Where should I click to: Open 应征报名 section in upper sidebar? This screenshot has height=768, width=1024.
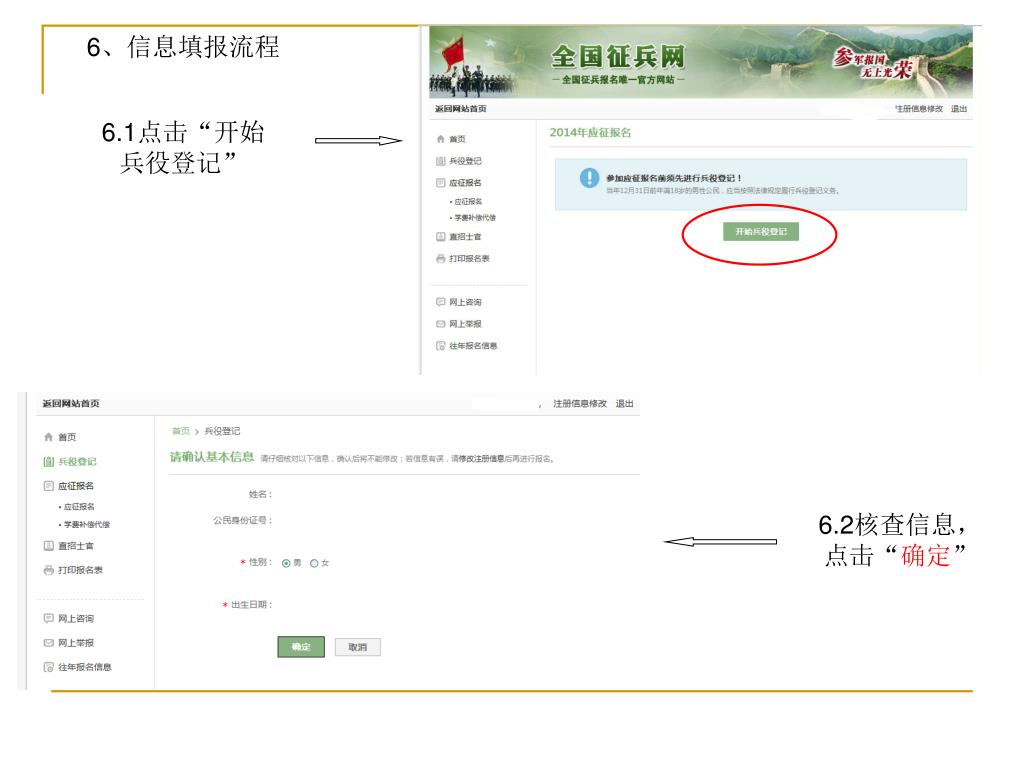point(465,183)
